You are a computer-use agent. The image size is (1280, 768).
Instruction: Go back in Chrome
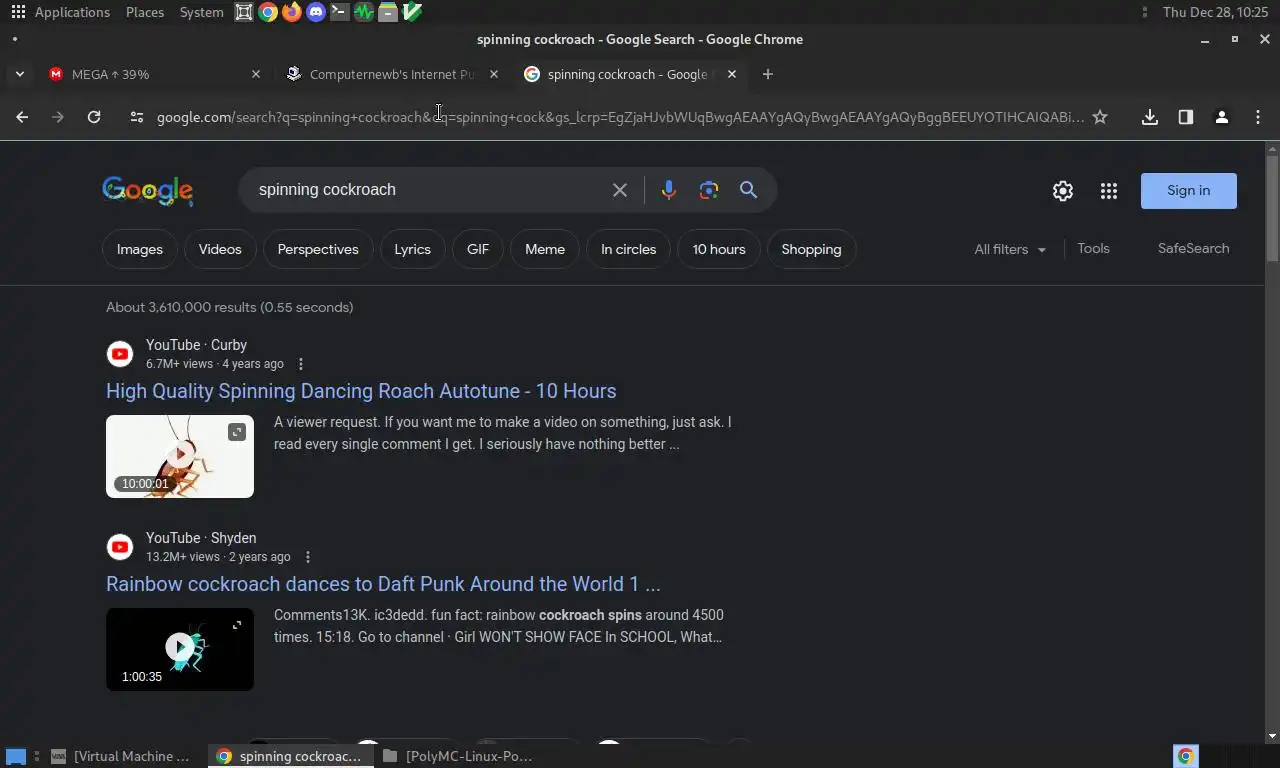coord(22,117)
